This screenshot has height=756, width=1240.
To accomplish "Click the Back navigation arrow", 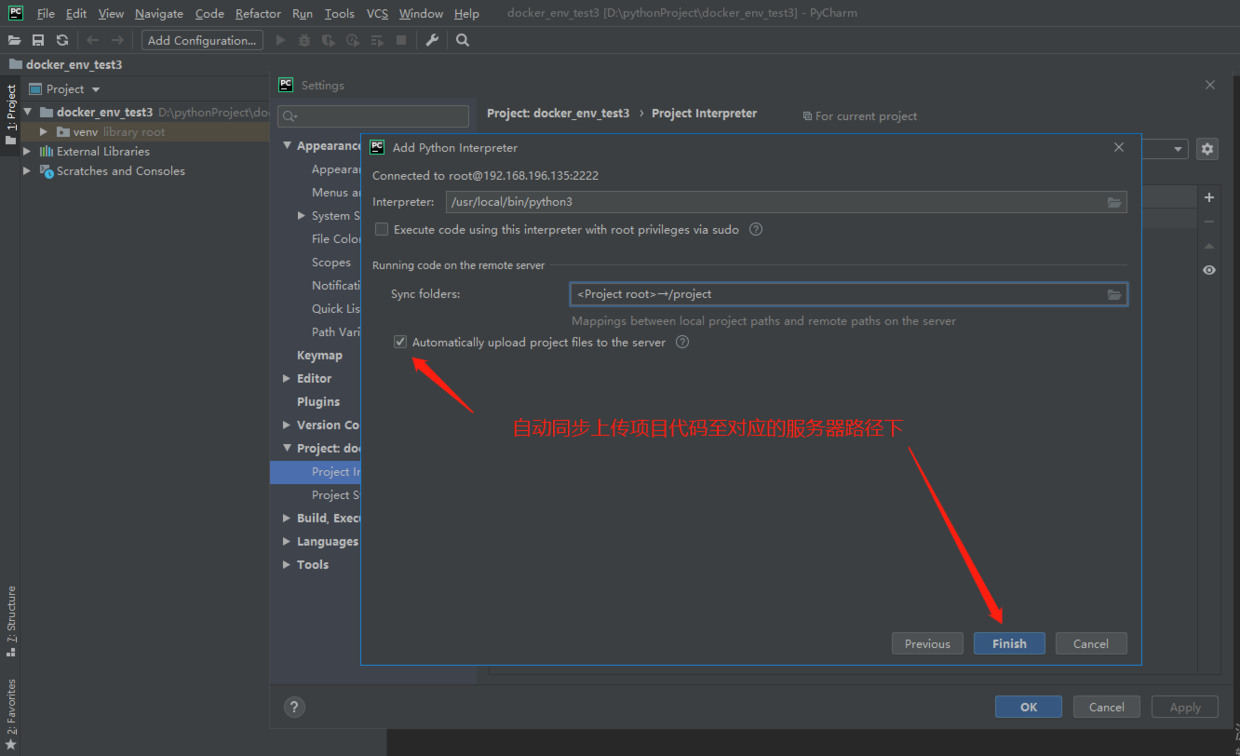I will tap(93, 40).
